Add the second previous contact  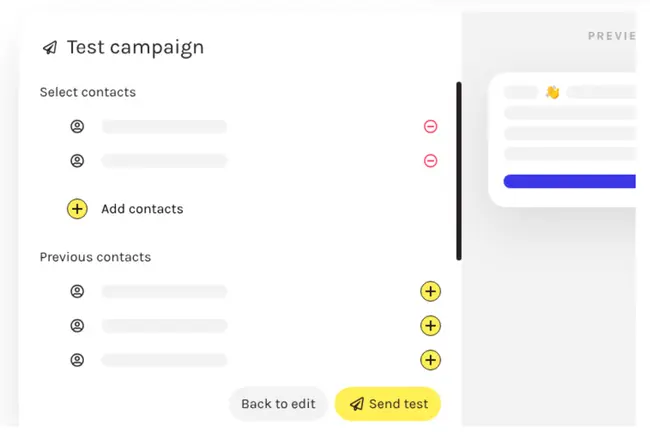430,326
